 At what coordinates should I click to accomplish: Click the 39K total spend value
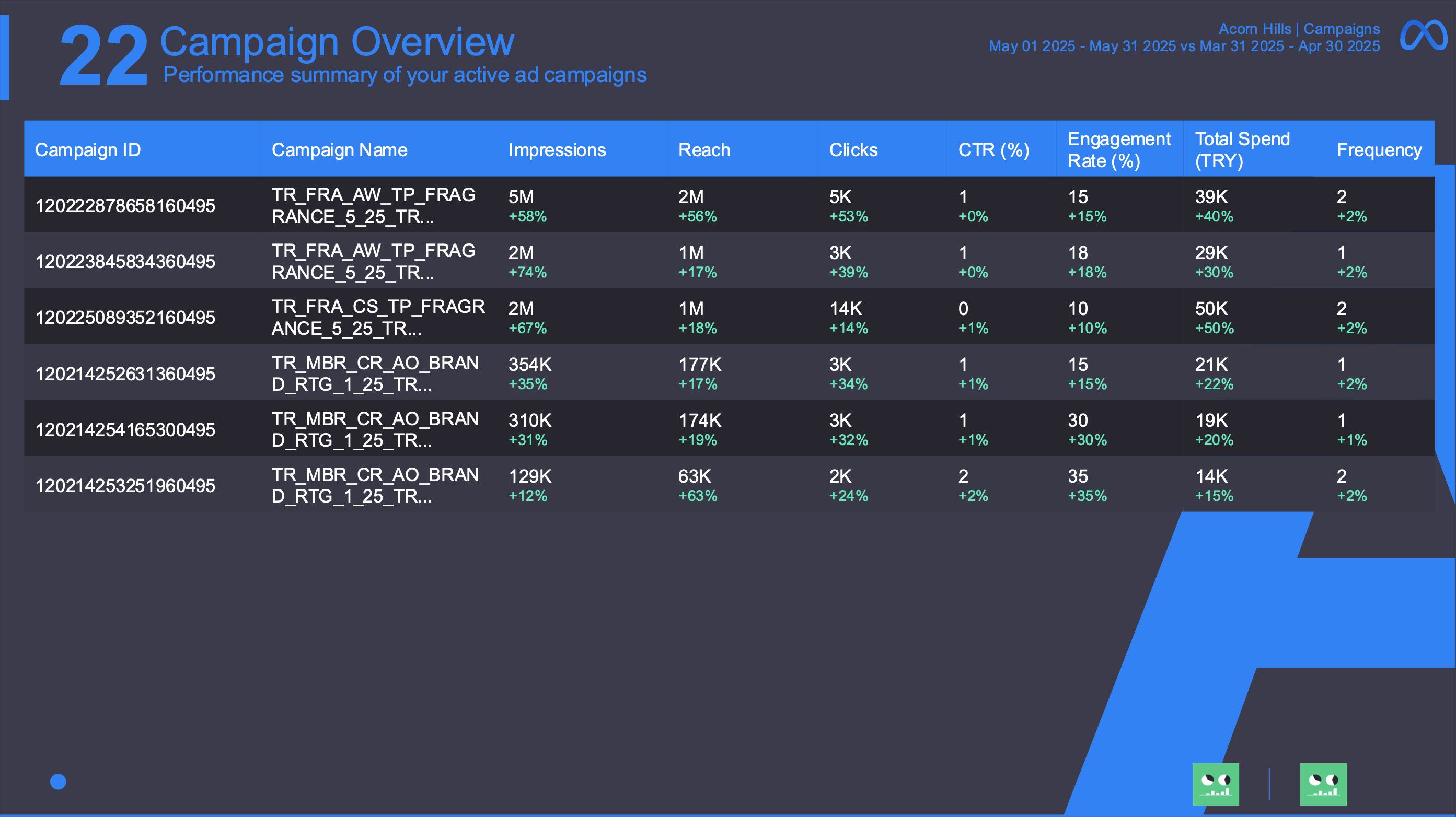[x=1211, y=196]
